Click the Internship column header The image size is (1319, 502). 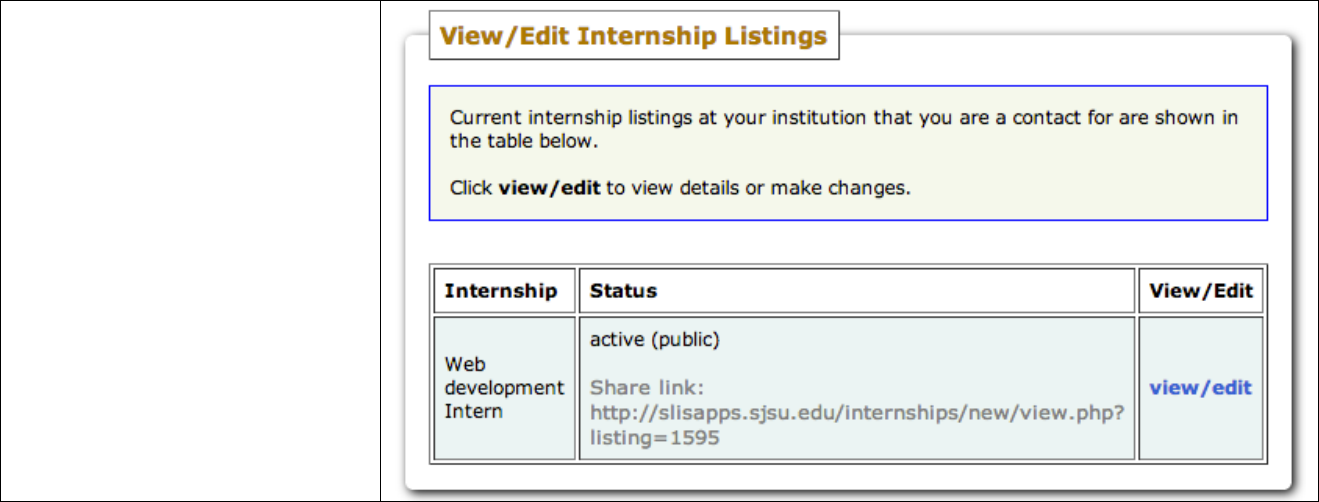coord(501,291)
